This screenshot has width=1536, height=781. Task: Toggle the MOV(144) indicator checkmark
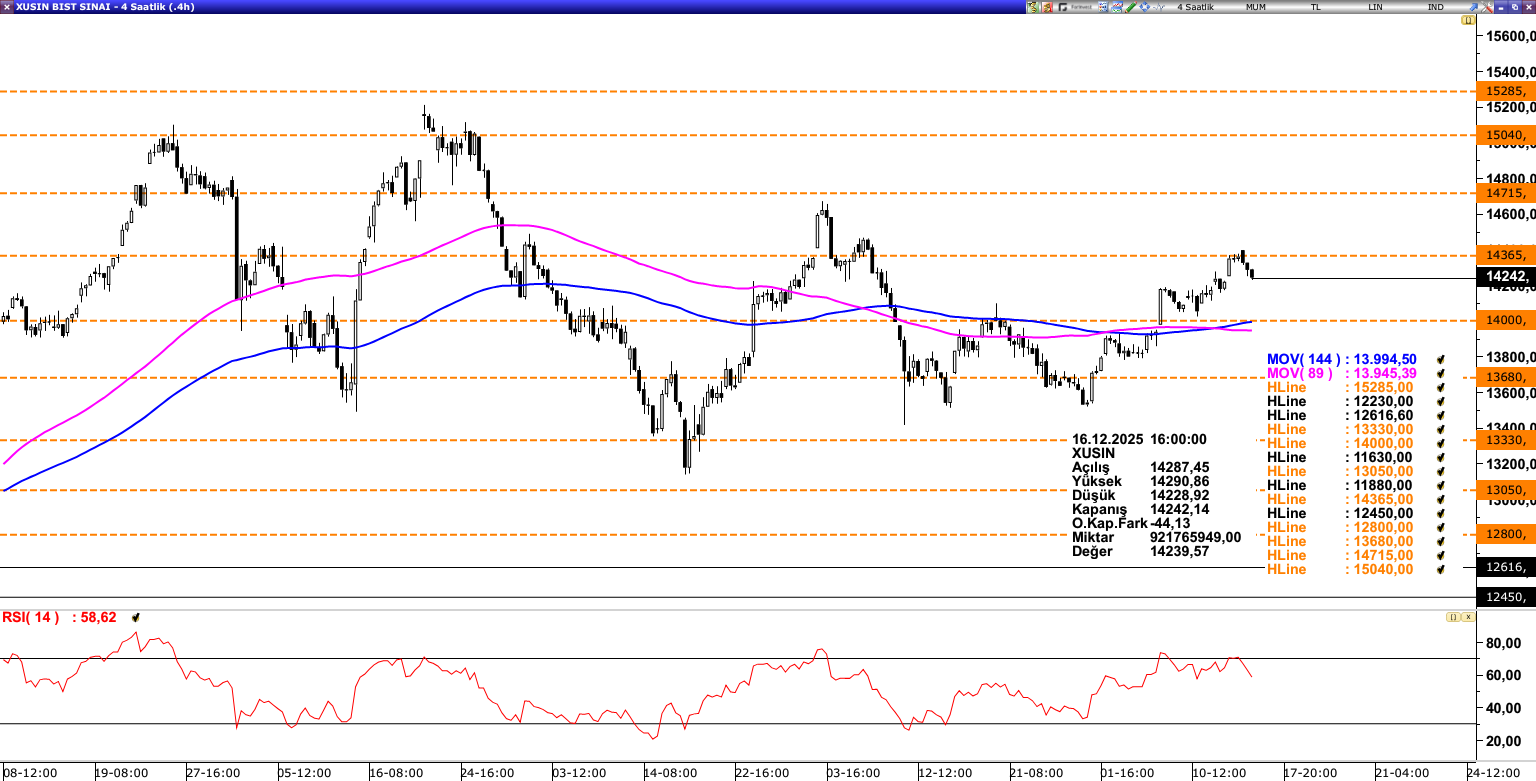(x=1440, y=359)
